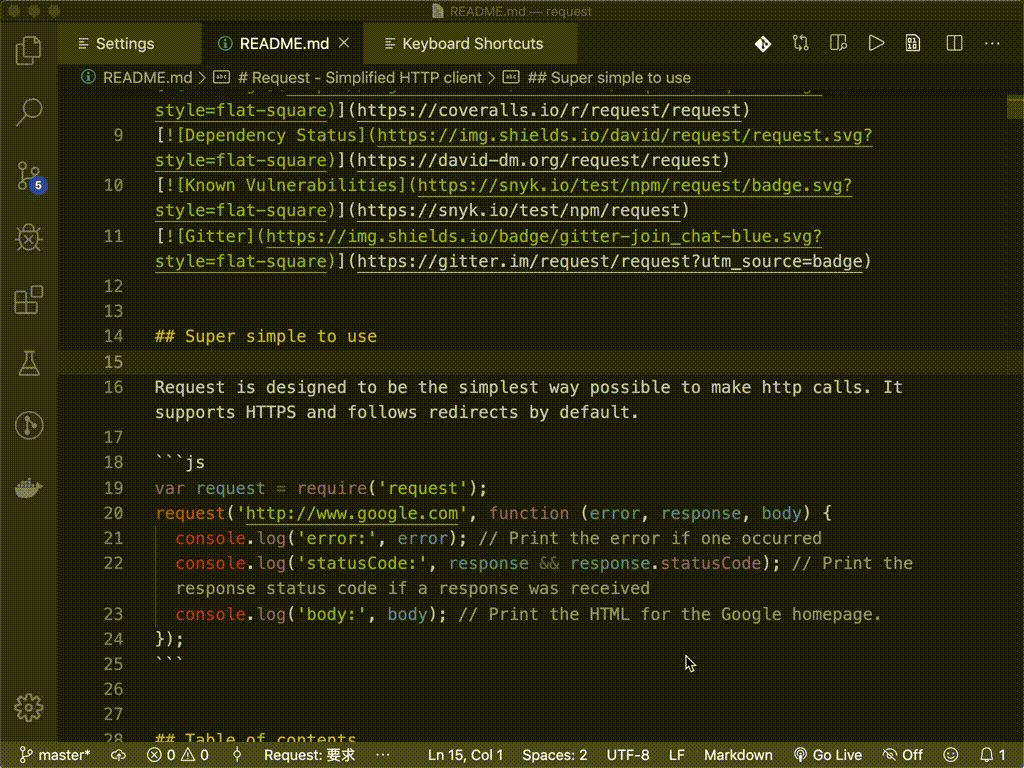This screenshot has width=1024, height=768.
Task: Click 'Ln 15, Col 1' to go to line
Action: pyautogui.click(x=465, y=755)
